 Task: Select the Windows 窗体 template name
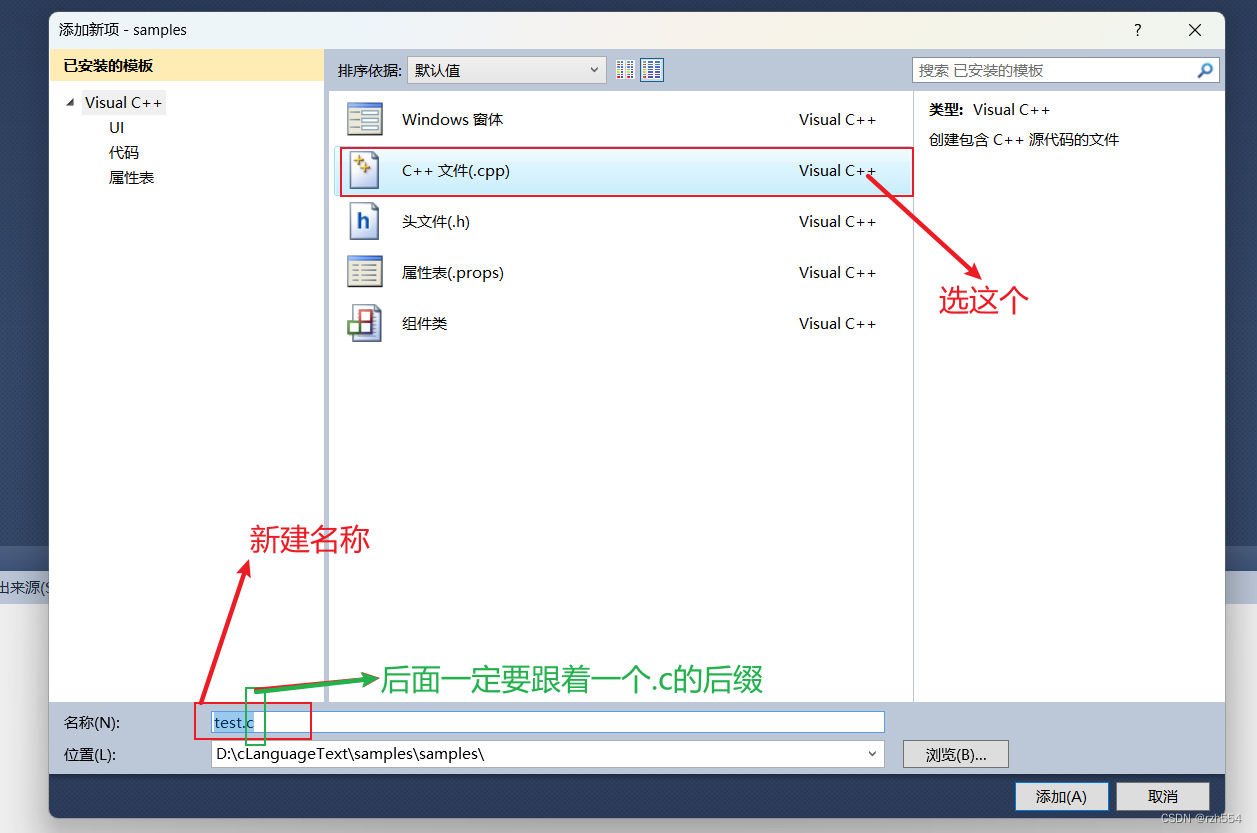click(452, 120)
